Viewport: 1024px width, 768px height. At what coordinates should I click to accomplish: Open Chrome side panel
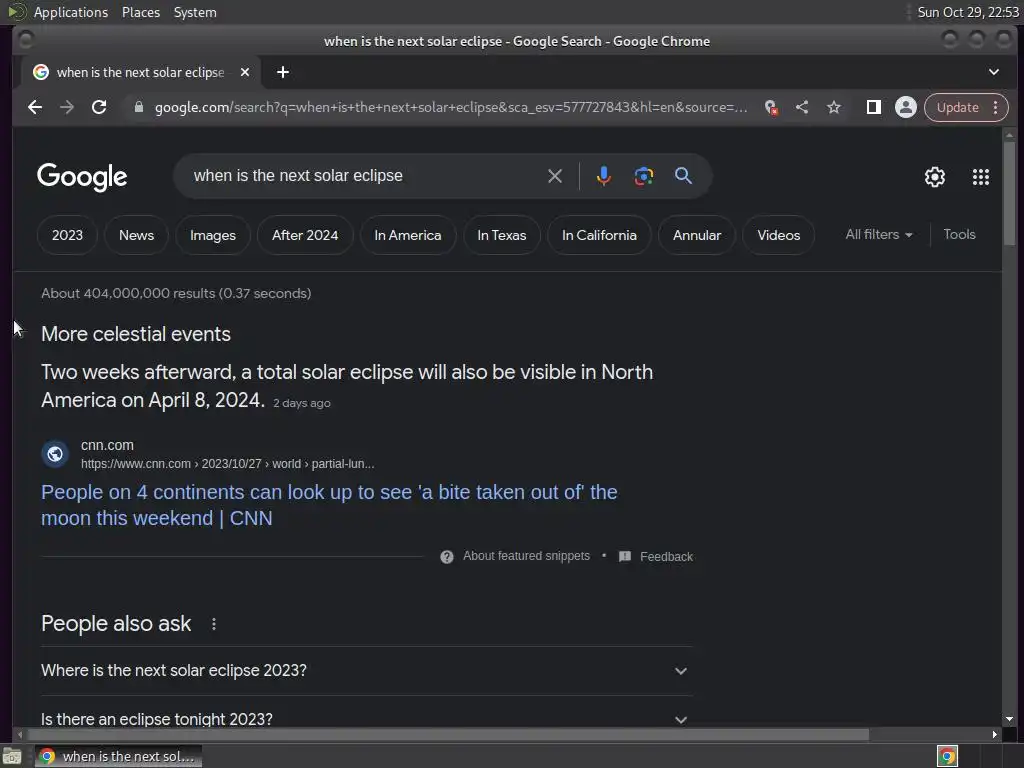click(x=874, y=107)
